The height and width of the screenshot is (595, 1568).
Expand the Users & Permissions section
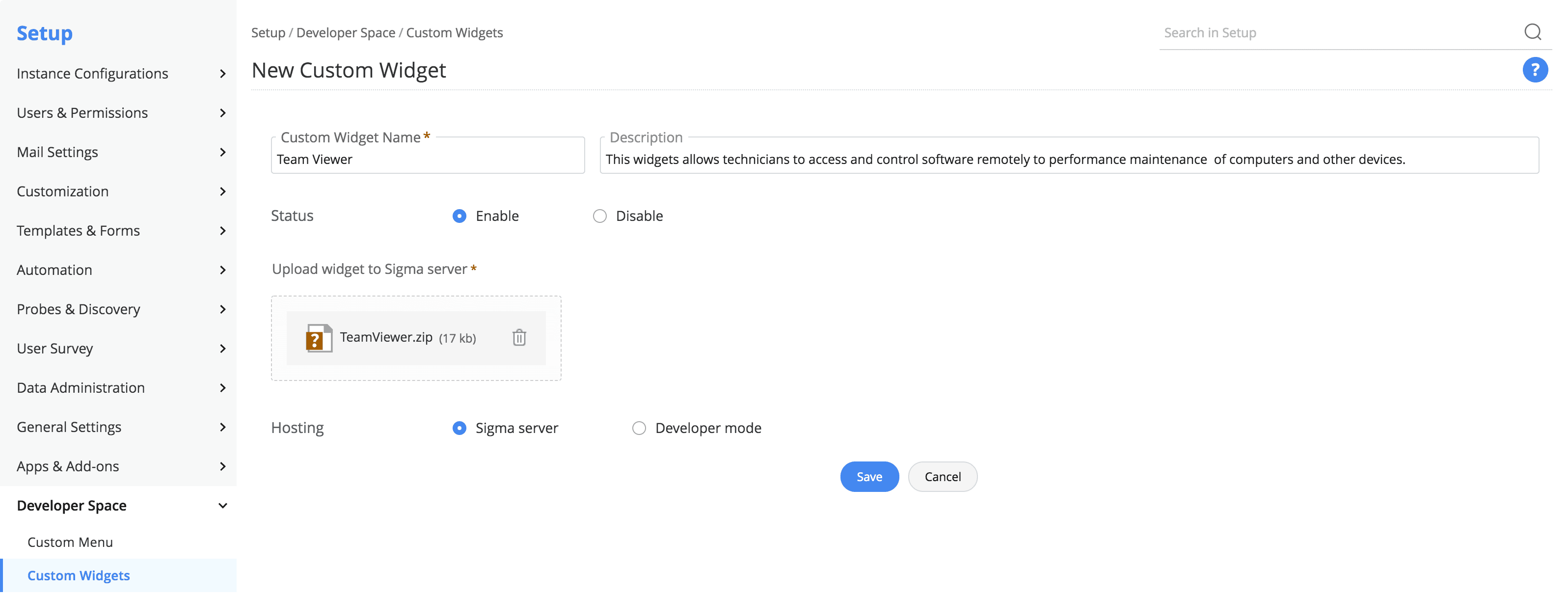coord(82,112)
